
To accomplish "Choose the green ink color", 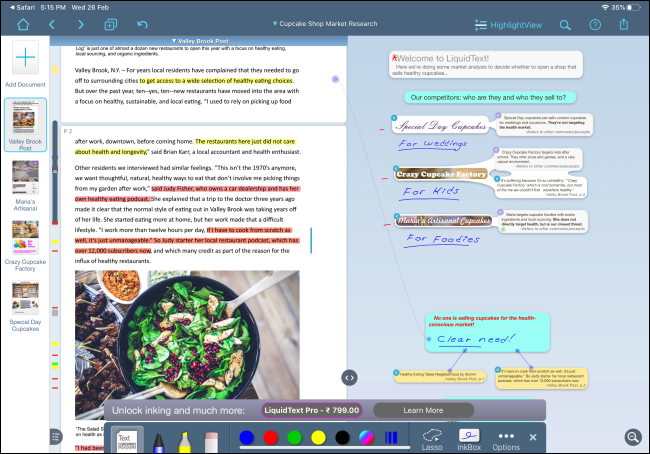I will coord(294,437).
